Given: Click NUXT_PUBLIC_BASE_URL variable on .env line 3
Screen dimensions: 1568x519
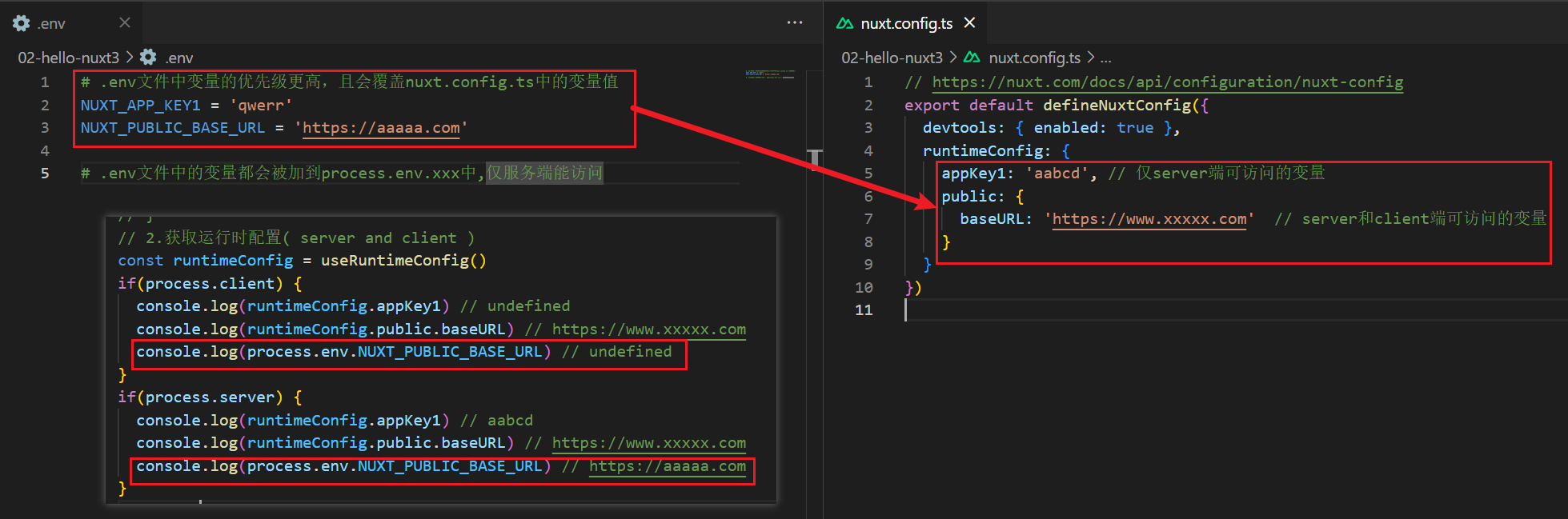Looking at the screenshot, I should pos(172,128).
